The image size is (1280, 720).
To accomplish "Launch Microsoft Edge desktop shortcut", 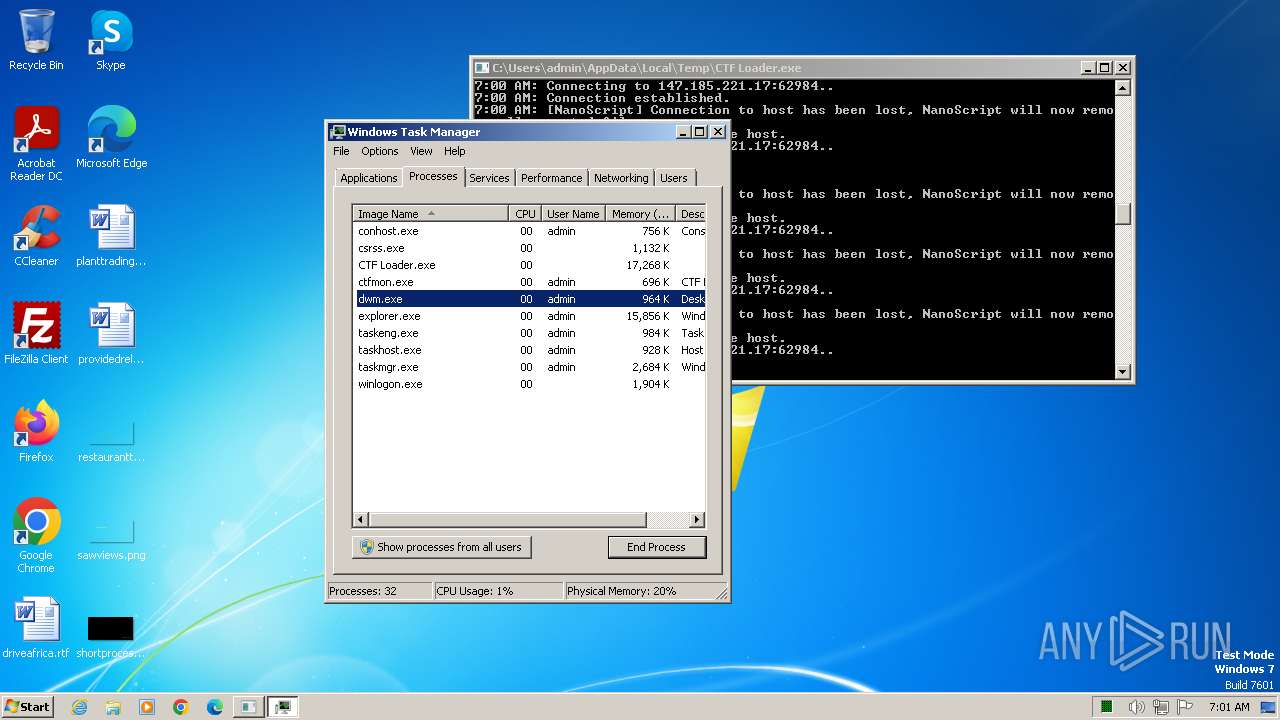I will coord(111,138).
